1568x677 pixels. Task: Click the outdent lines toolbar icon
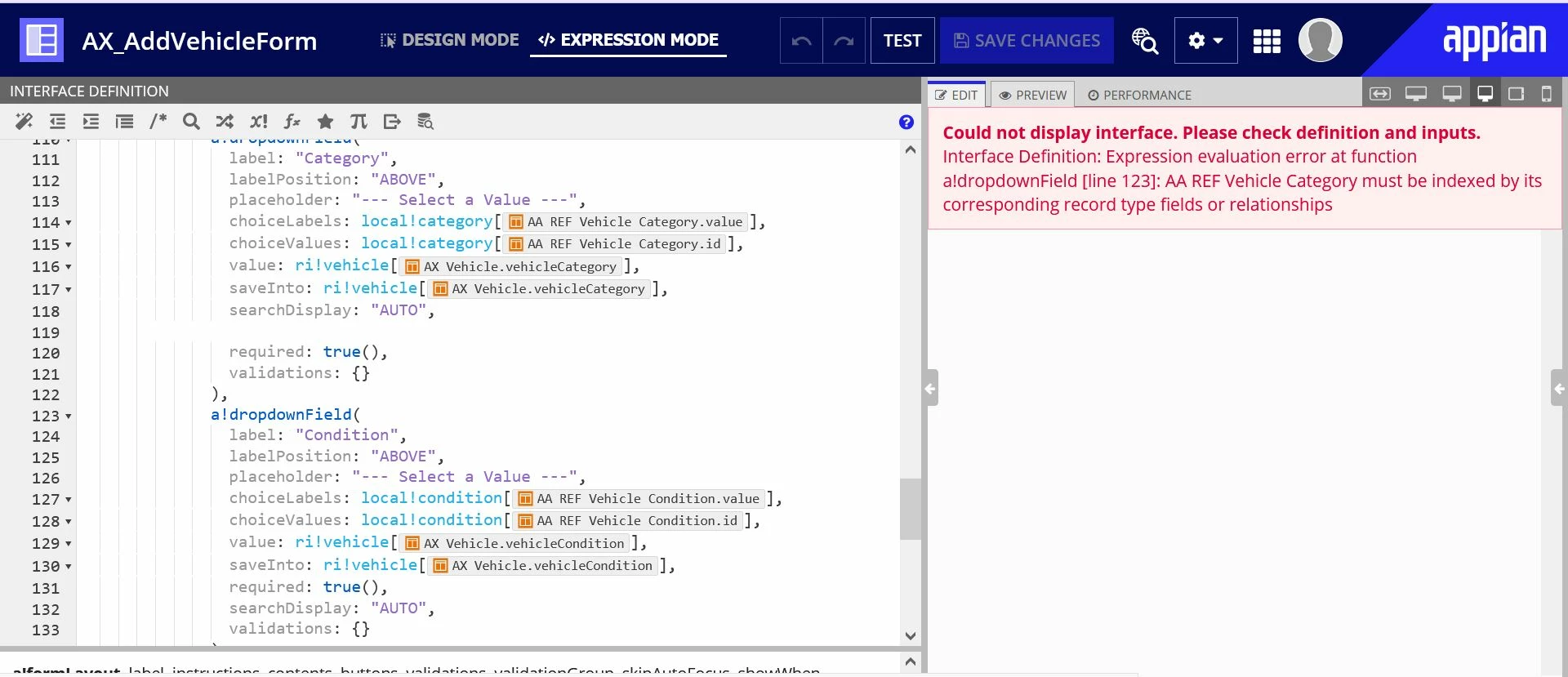coord(57,122)
